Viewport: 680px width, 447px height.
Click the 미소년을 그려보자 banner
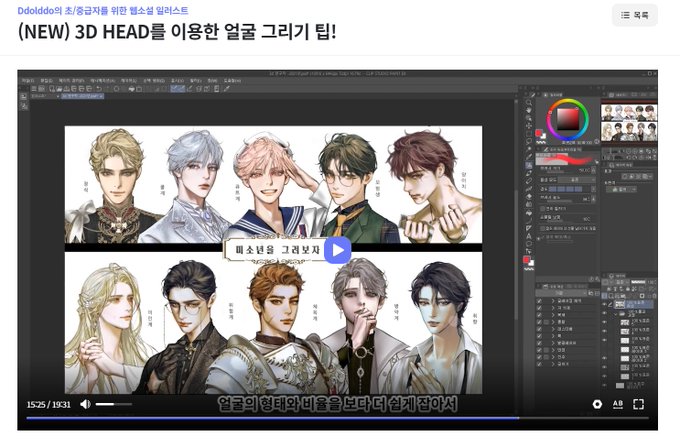278,250
